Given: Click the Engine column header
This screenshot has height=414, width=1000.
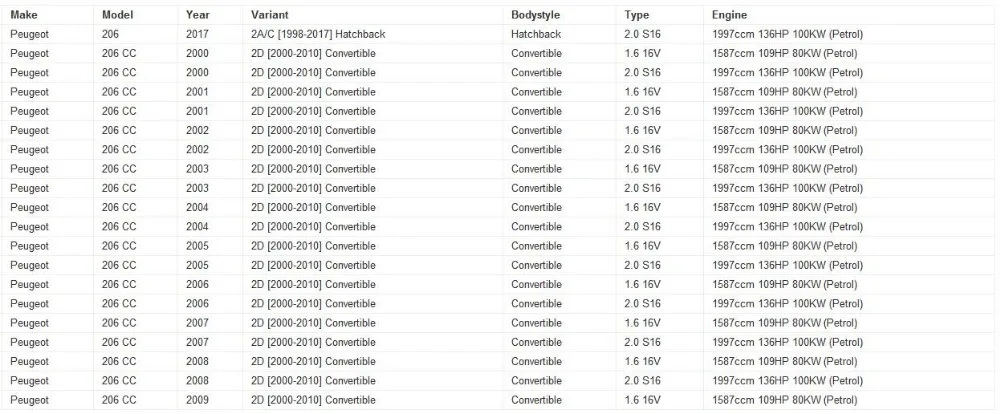Looking at the screenshot, I should pos(729,15).
